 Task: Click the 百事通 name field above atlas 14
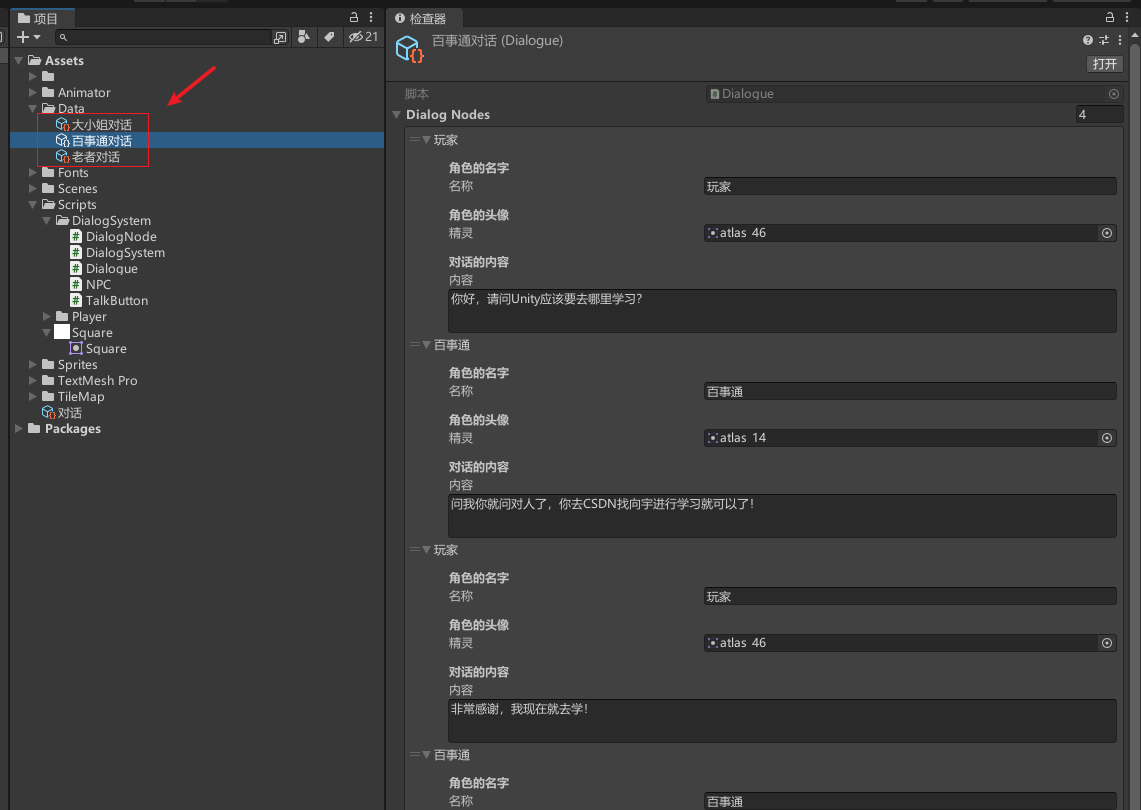[x=910, y=392]
